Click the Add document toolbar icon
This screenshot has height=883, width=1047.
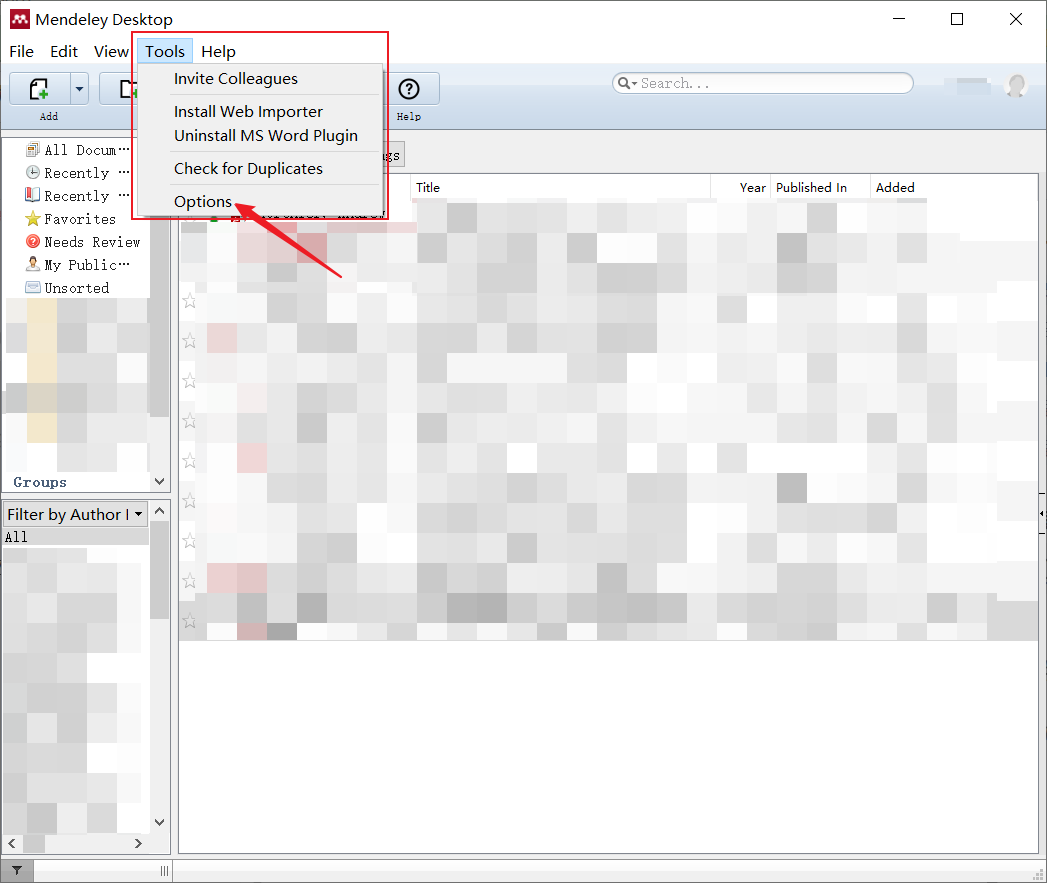(39, 88)
